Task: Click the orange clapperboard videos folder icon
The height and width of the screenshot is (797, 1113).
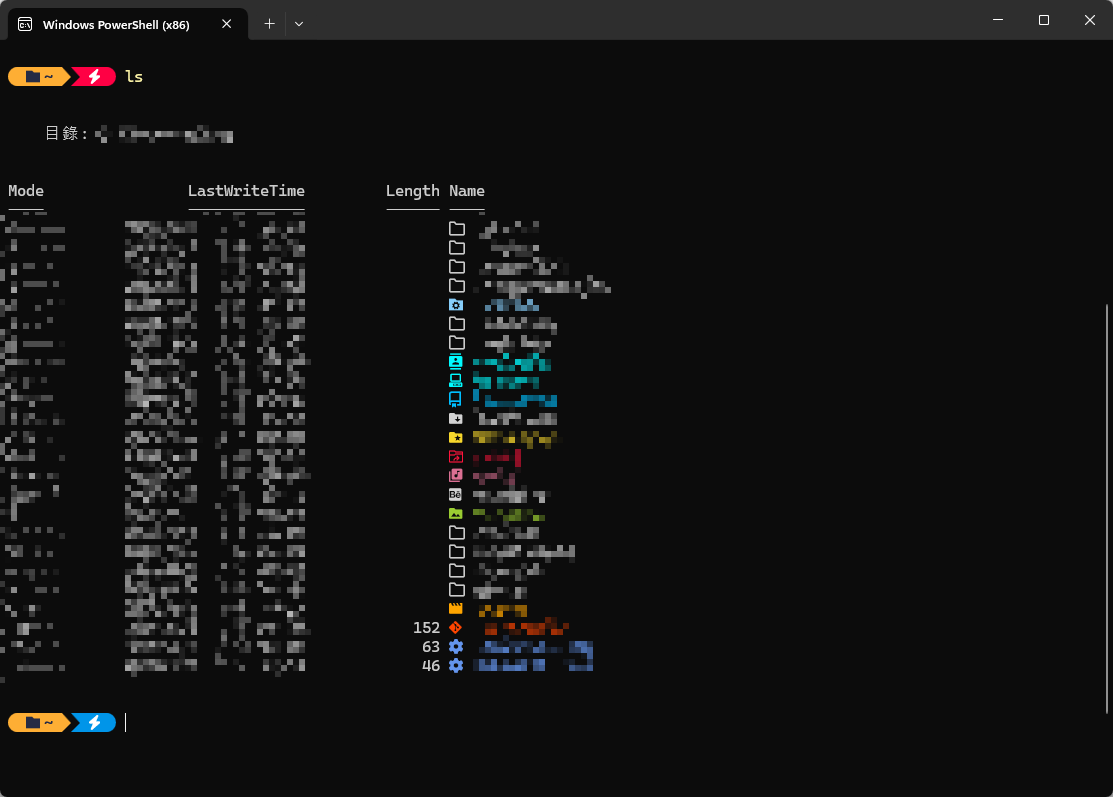Action: [456, 608]
